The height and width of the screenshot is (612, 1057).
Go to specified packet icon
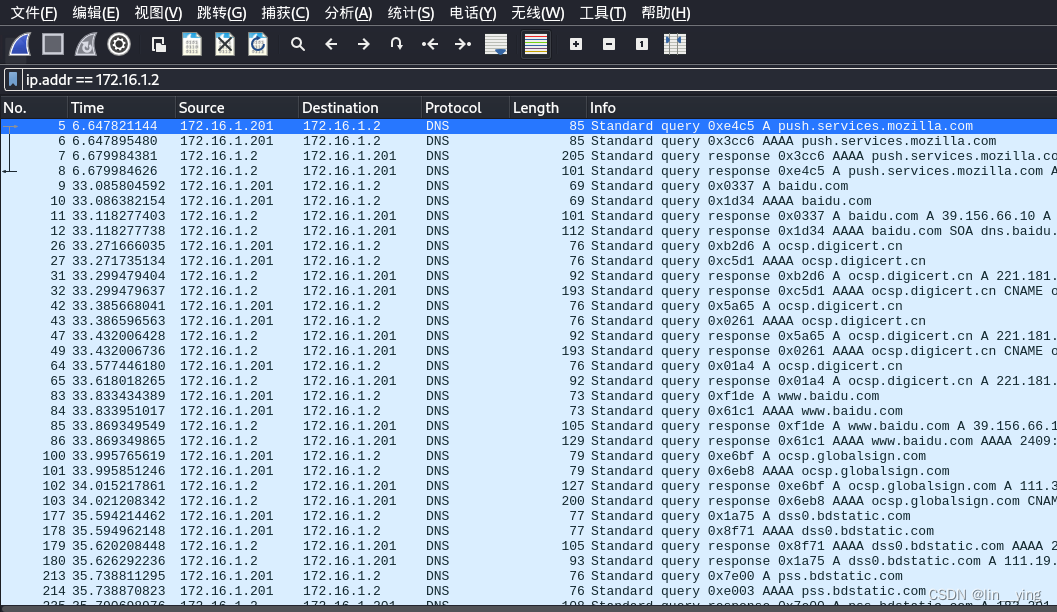click(396, 44)
